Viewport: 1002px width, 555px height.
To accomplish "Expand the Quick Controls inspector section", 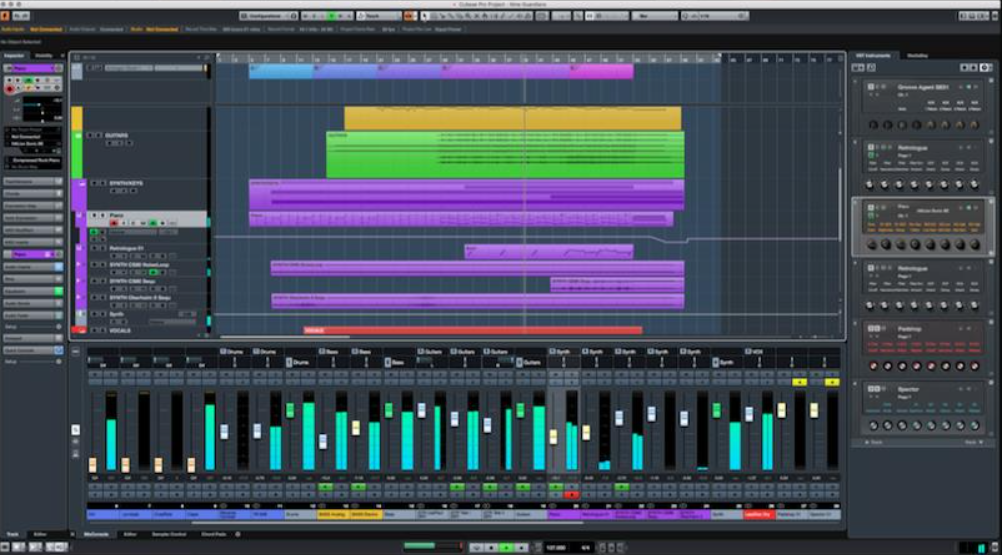I will [x=32, y=350].
